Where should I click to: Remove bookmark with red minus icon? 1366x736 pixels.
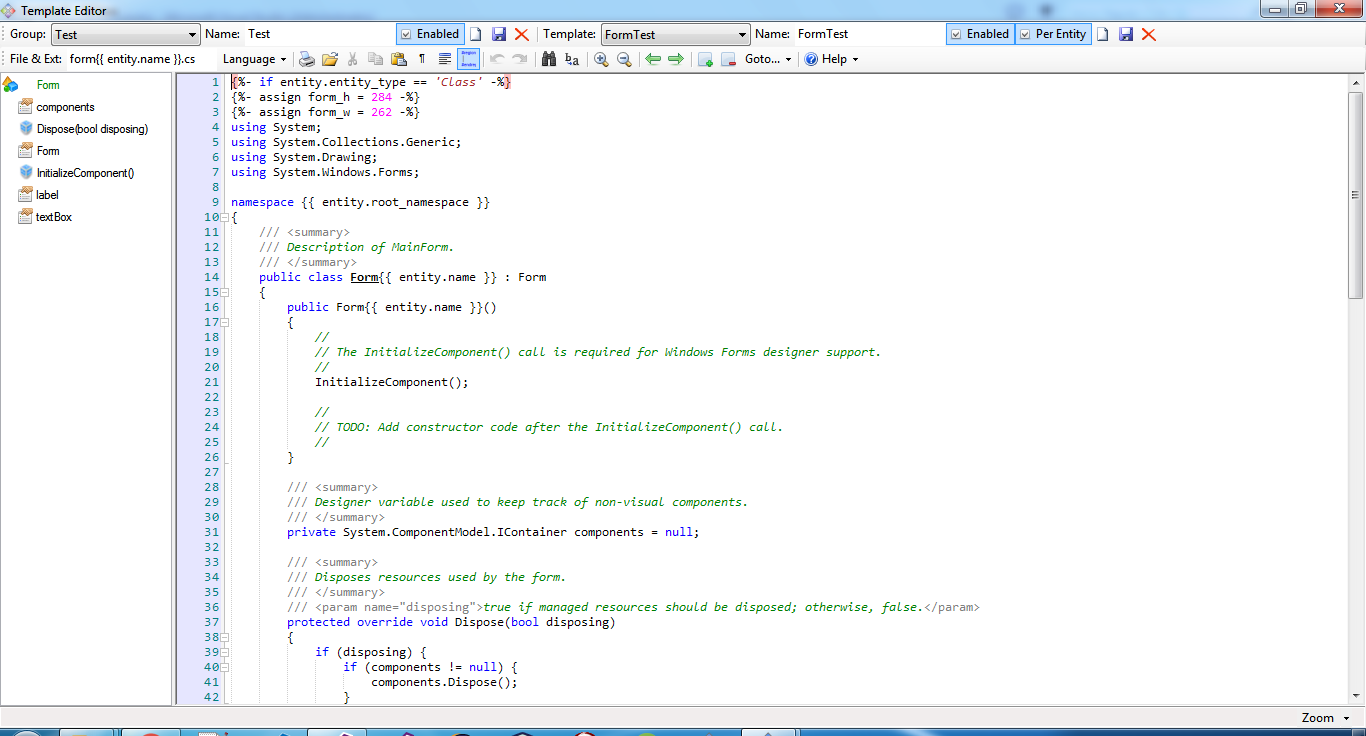coord(728,59)
